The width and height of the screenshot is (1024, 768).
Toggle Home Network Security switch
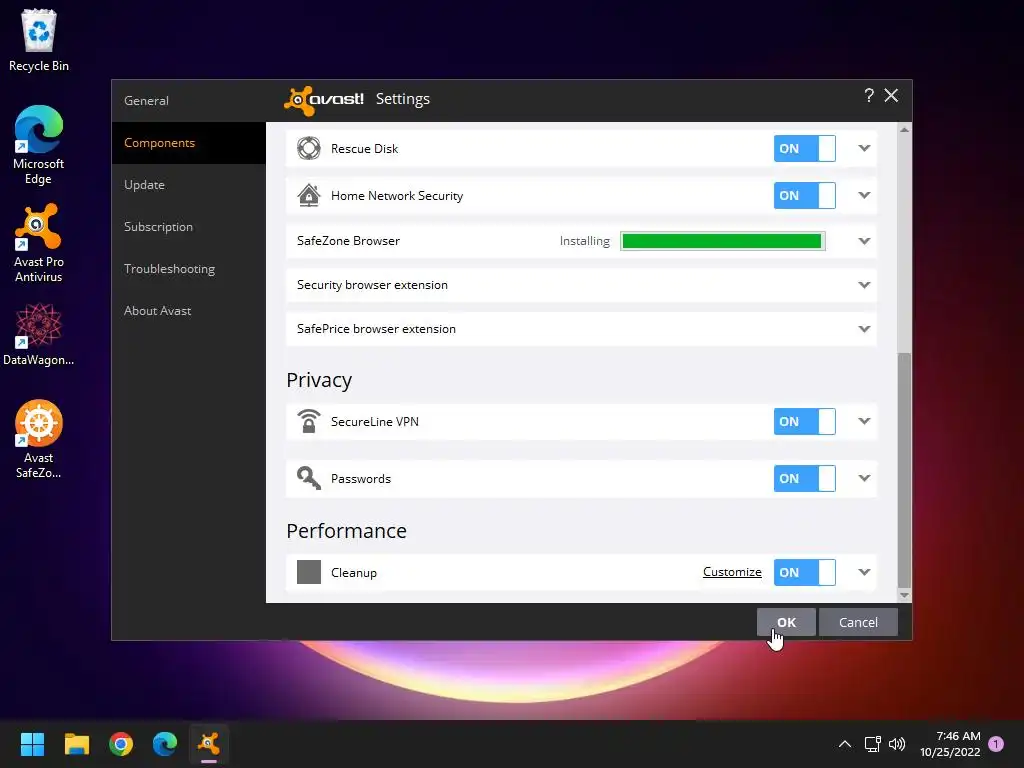[805, 195]
